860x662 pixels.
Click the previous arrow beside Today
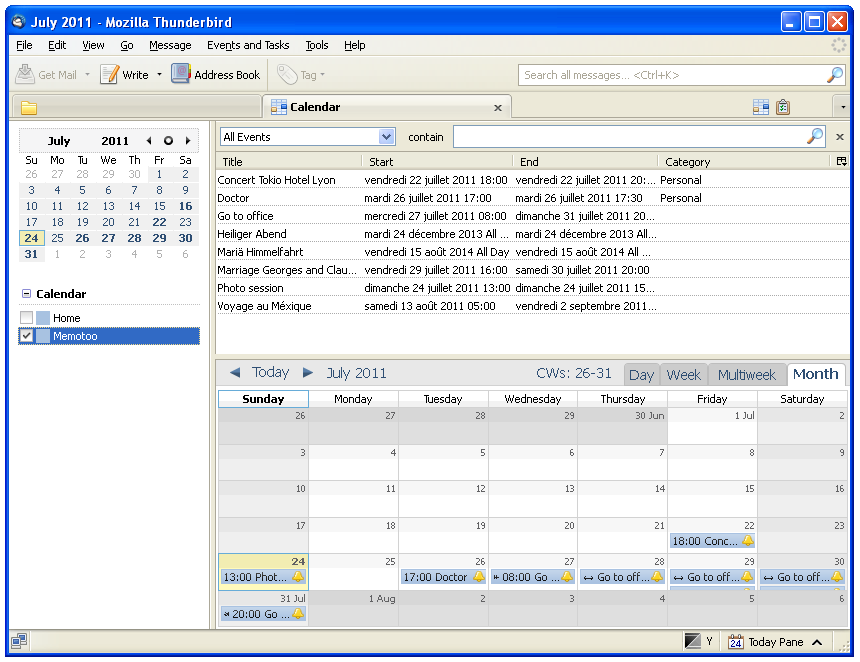(235, 372)
